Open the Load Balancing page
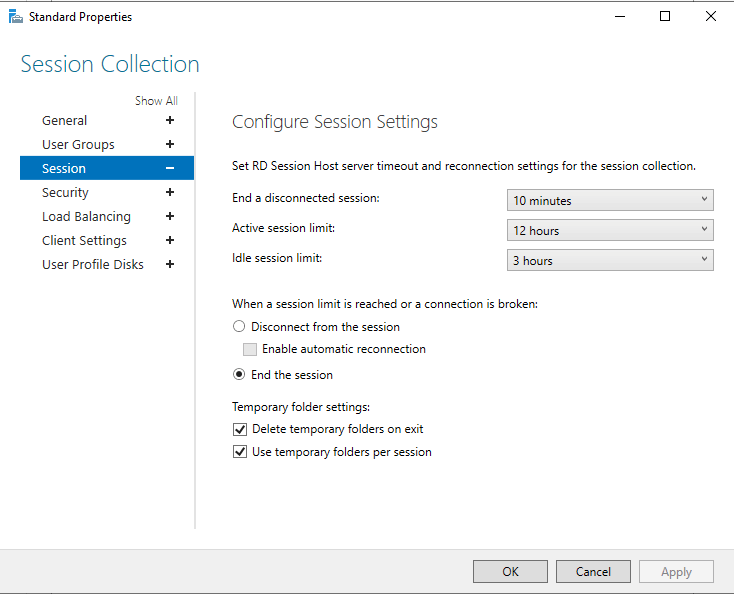 [86, 216]
